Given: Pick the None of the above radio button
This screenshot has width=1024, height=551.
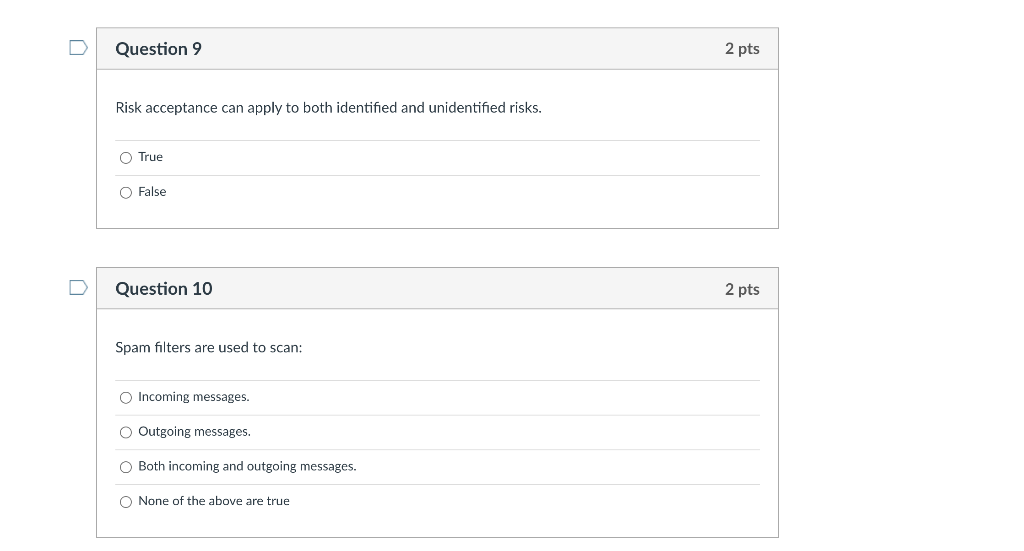Looking at the screenshot, I should [126, 502].
